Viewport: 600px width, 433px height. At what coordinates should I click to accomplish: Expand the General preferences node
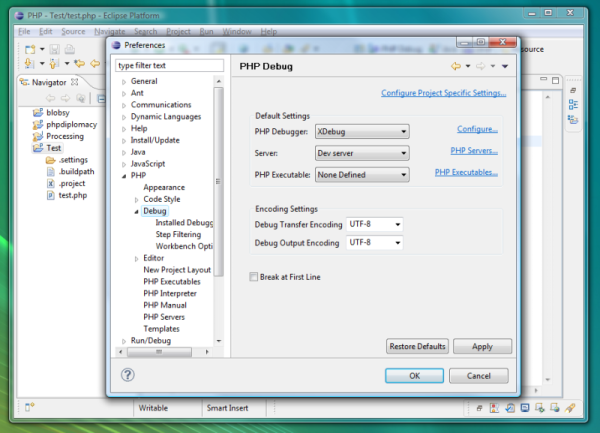coord(124,81)
